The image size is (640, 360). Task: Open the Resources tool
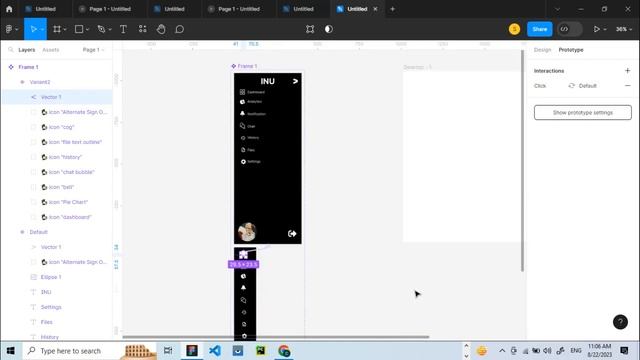[142, 29]
